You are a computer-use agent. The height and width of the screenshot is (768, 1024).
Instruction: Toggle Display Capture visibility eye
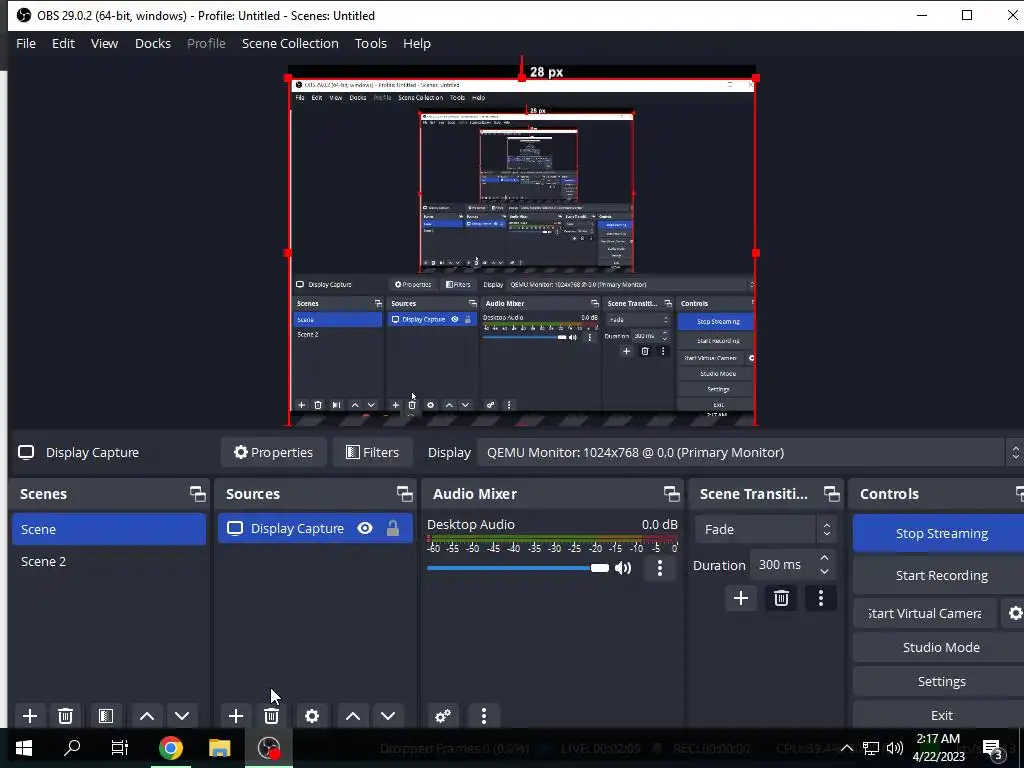(365, 528)
